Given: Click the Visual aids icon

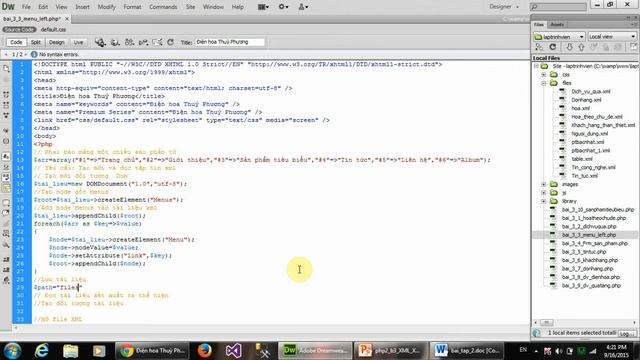Looking at the screenshot, I should (x=157, y=42).
